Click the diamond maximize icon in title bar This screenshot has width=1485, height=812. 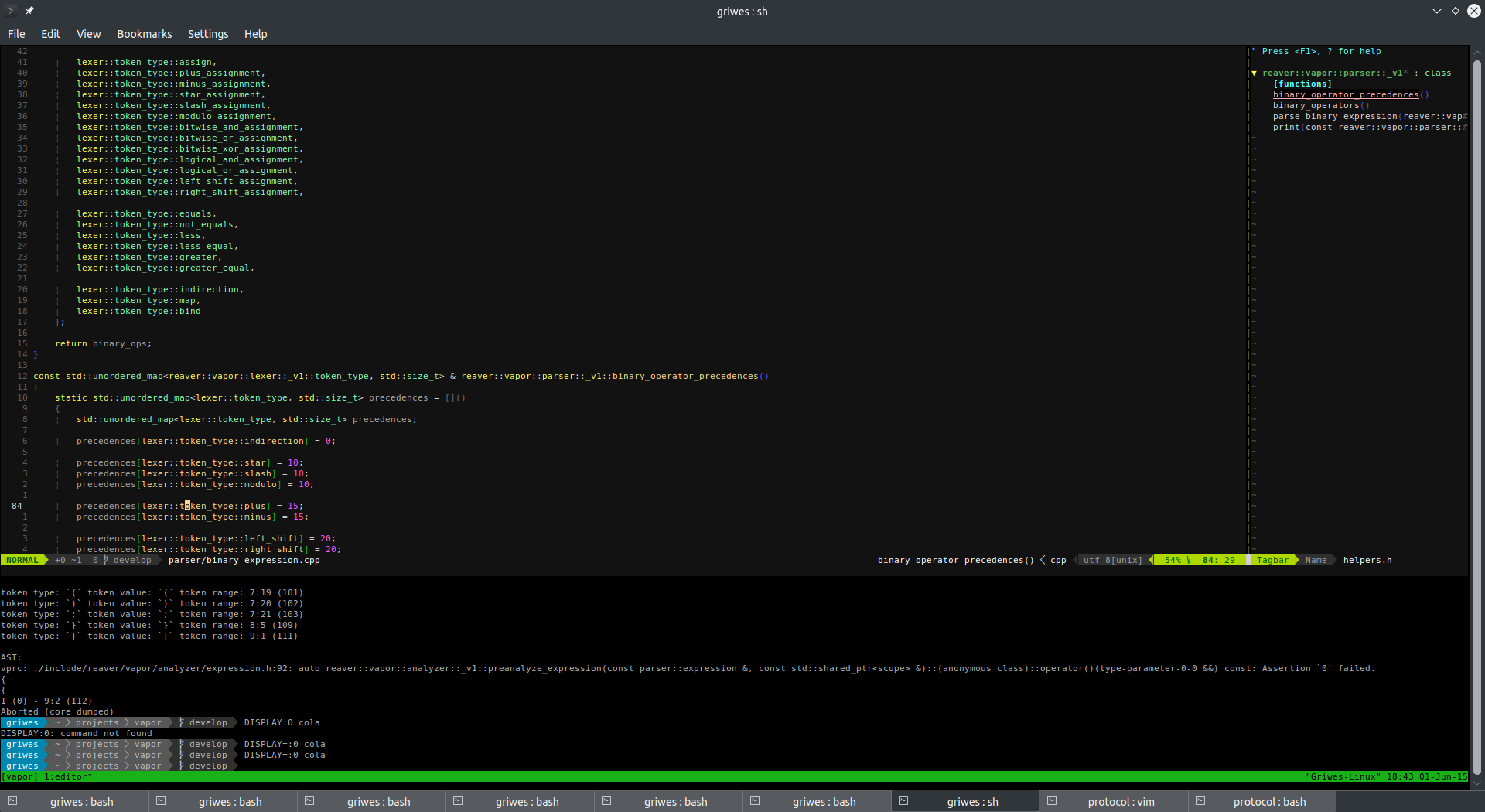[1456, 11]
